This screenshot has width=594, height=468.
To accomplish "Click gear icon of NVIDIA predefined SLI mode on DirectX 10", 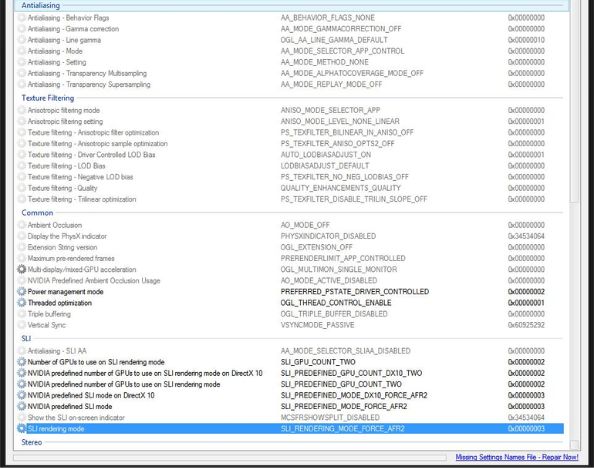I will (x=22, y=395).
